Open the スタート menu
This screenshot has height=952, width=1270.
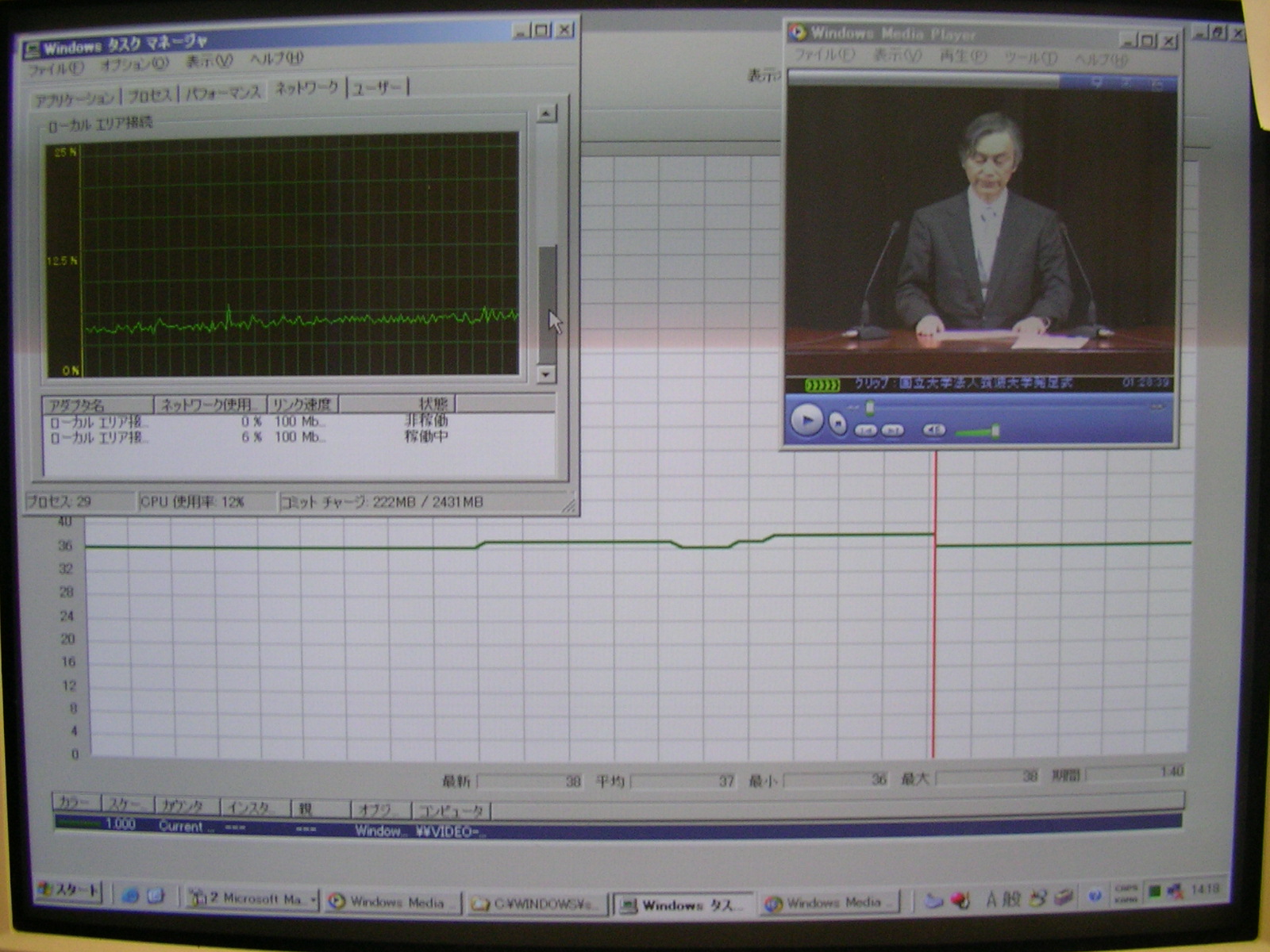(70, 891)
